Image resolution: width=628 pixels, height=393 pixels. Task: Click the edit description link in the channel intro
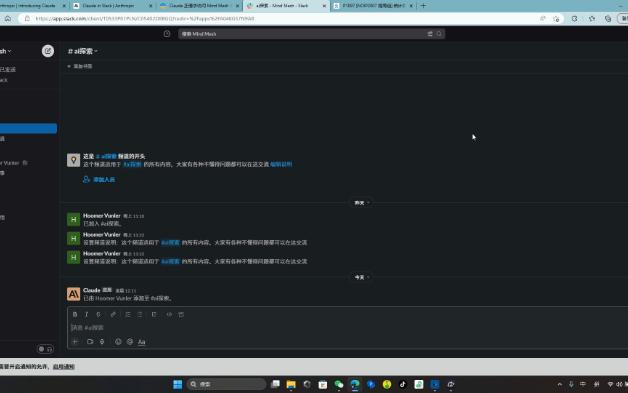pos(281,164)
